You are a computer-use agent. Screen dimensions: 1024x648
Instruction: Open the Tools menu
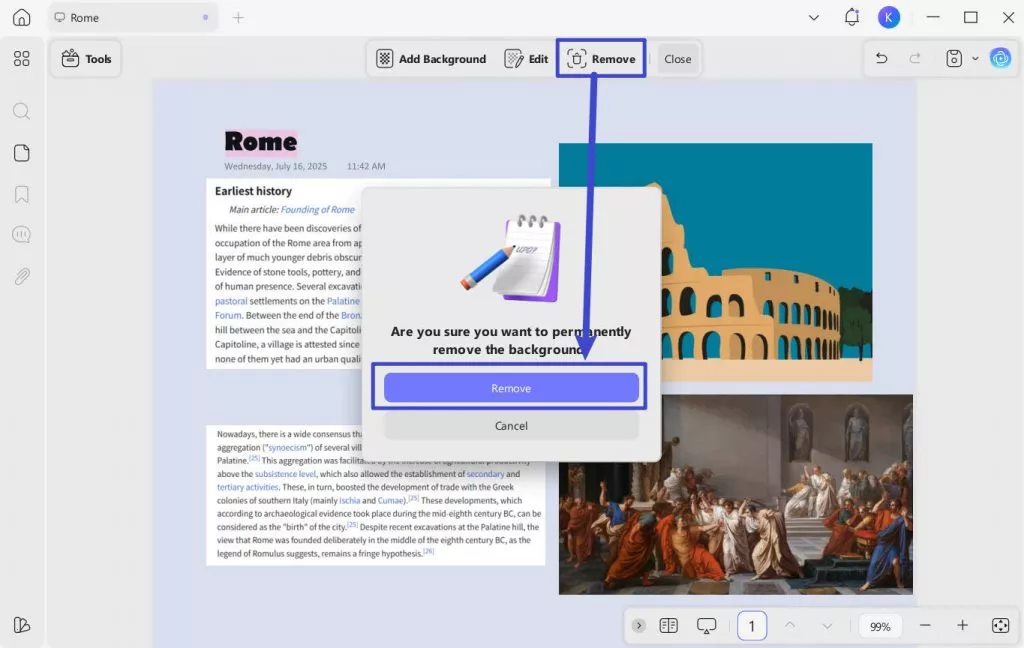(86, 59)
